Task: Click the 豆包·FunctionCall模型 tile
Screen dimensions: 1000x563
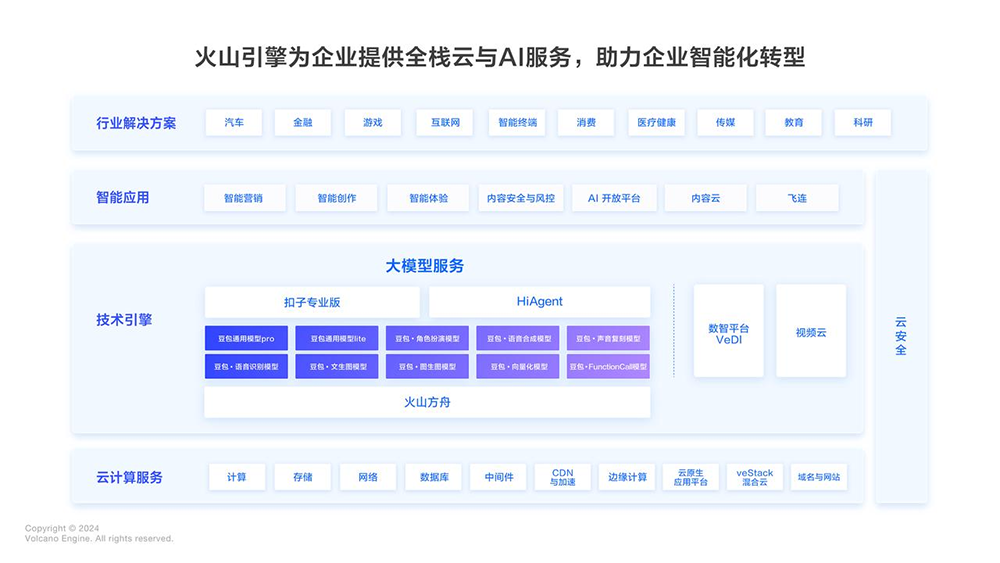Action: (x=608, y=367)
